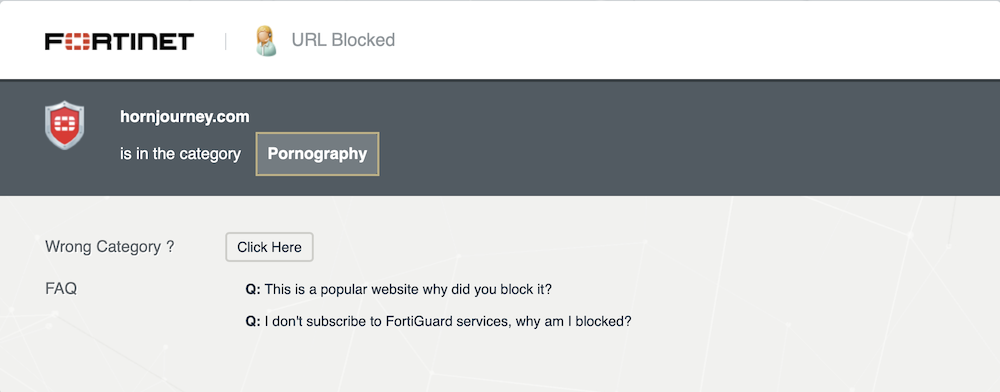Click the red FortiGuard shield icon
The image size is (1000, 392).
tap(64, 125)
